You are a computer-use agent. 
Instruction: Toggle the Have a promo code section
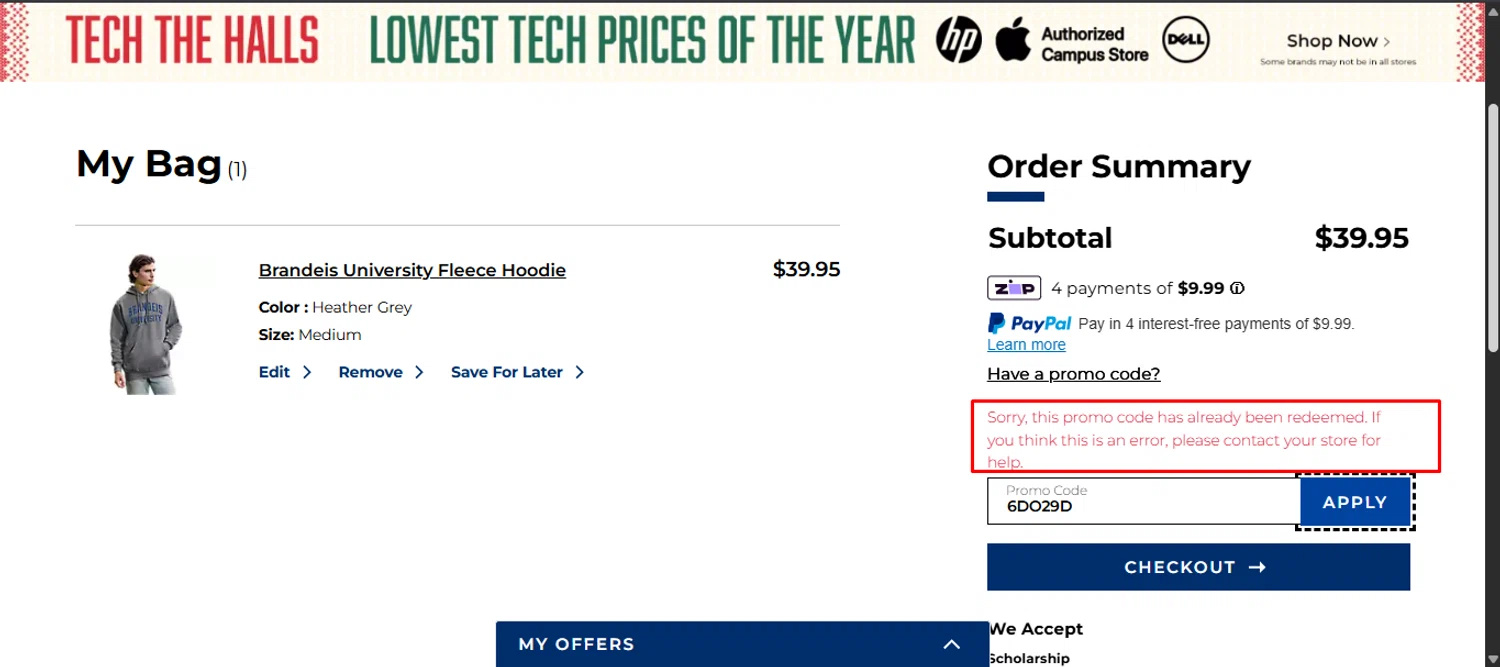[1073, 374]
